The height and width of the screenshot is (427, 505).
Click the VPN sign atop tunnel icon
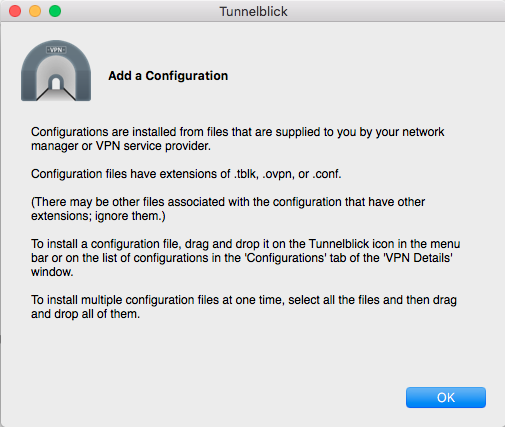pyautogui.click(x=56, y=50)
